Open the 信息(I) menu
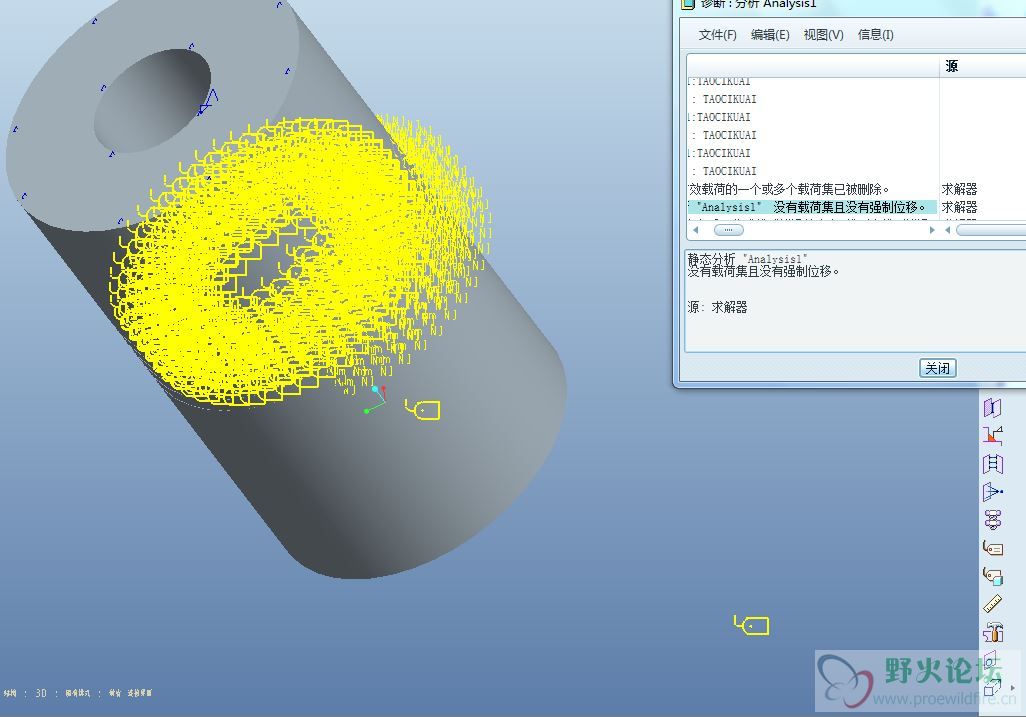This screenshot has height=717, width=1026. click(876, 35)
